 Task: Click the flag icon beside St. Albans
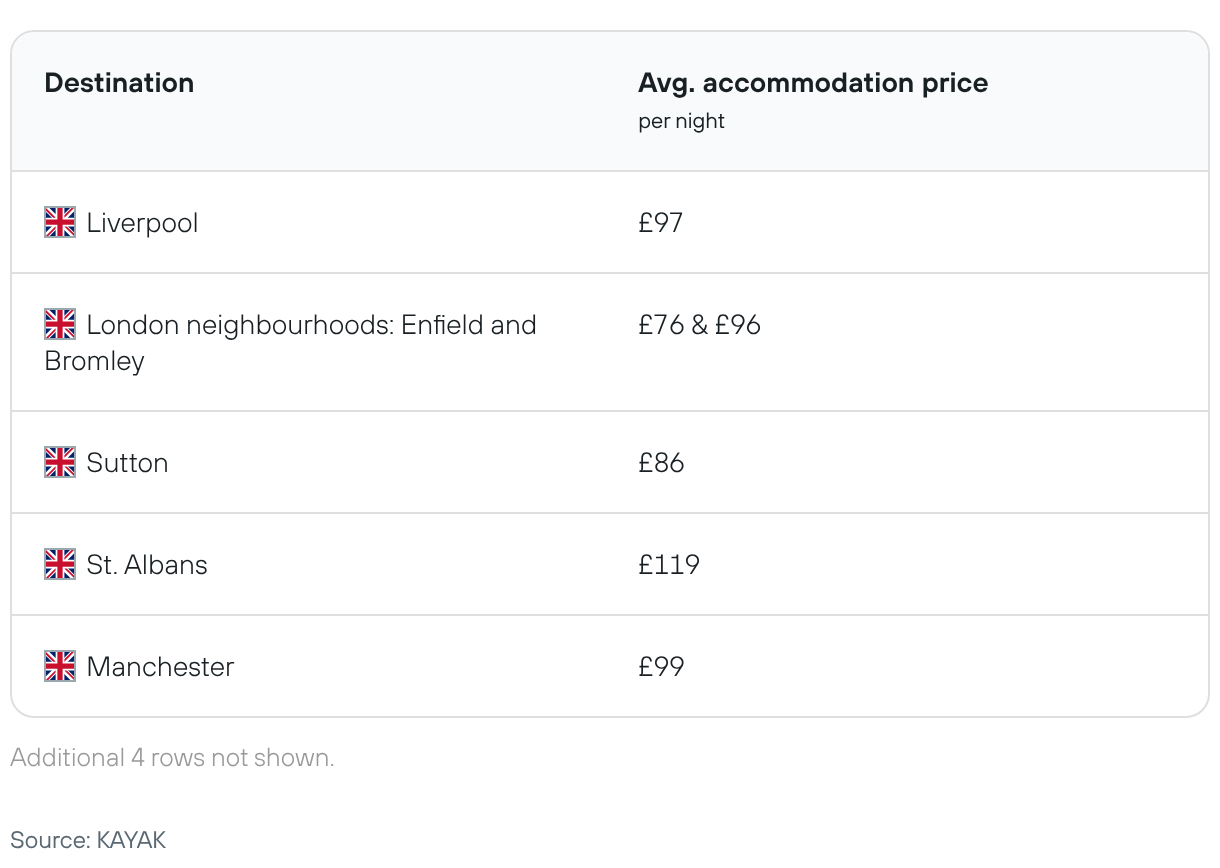(60, 564)
